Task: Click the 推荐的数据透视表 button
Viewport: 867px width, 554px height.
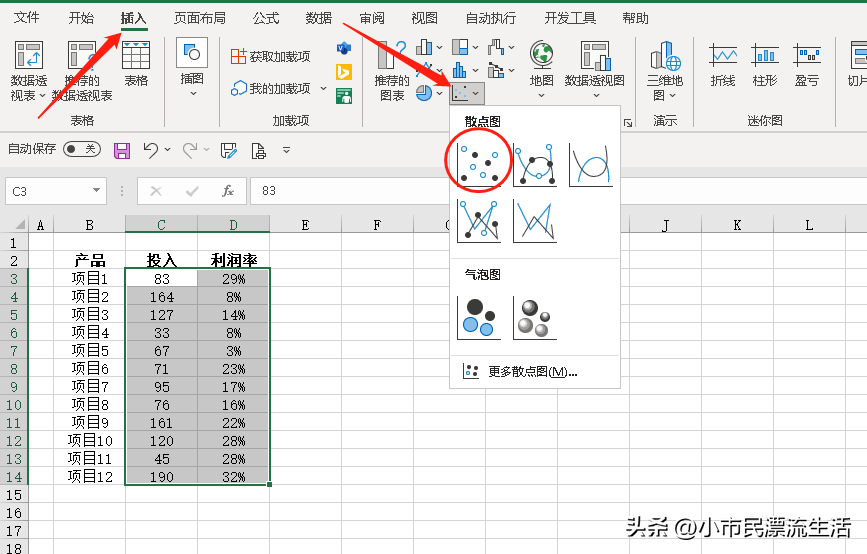Action: pos(82,71)
